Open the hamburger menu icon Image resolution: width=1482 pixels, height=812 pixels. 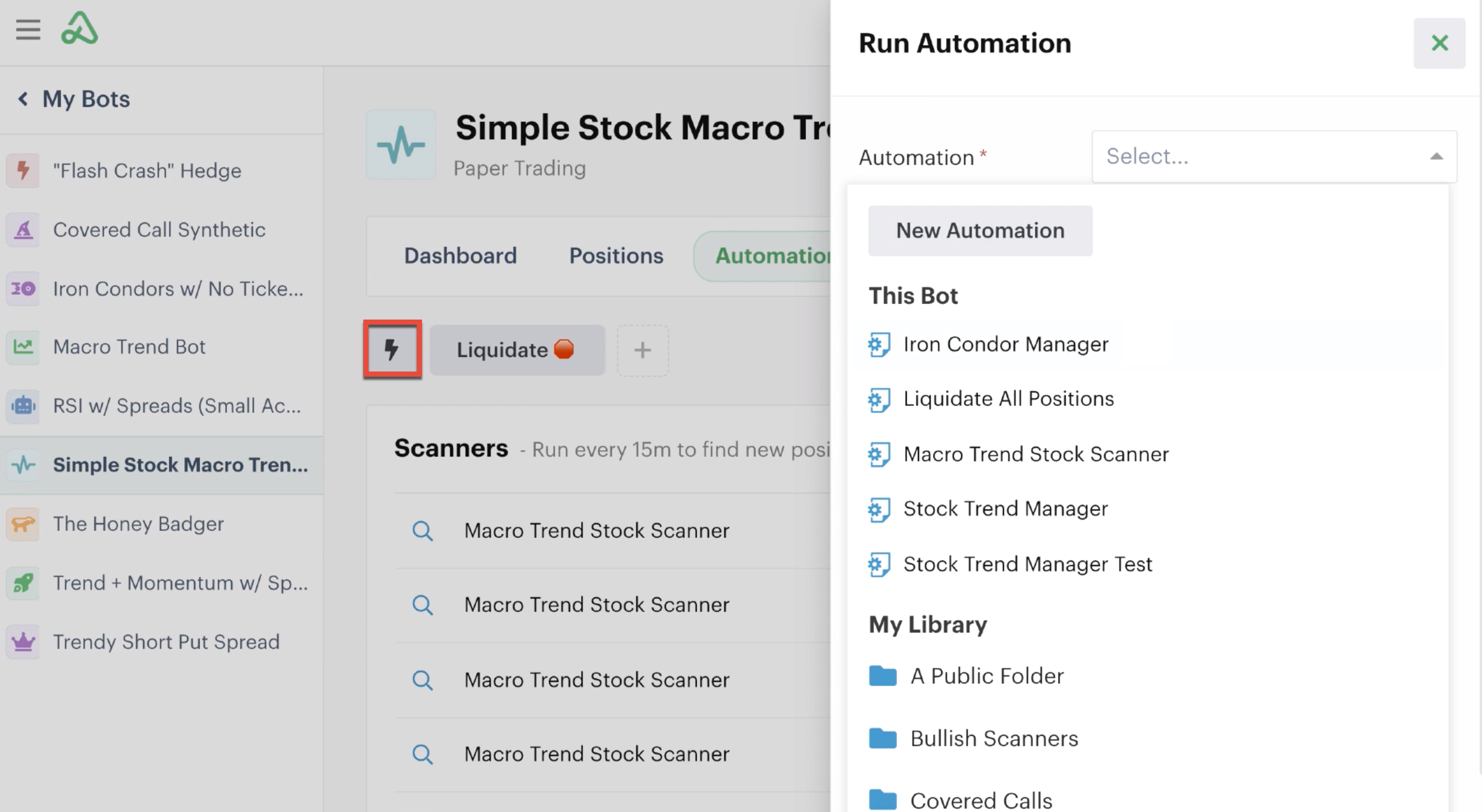[x=28, y=29]
